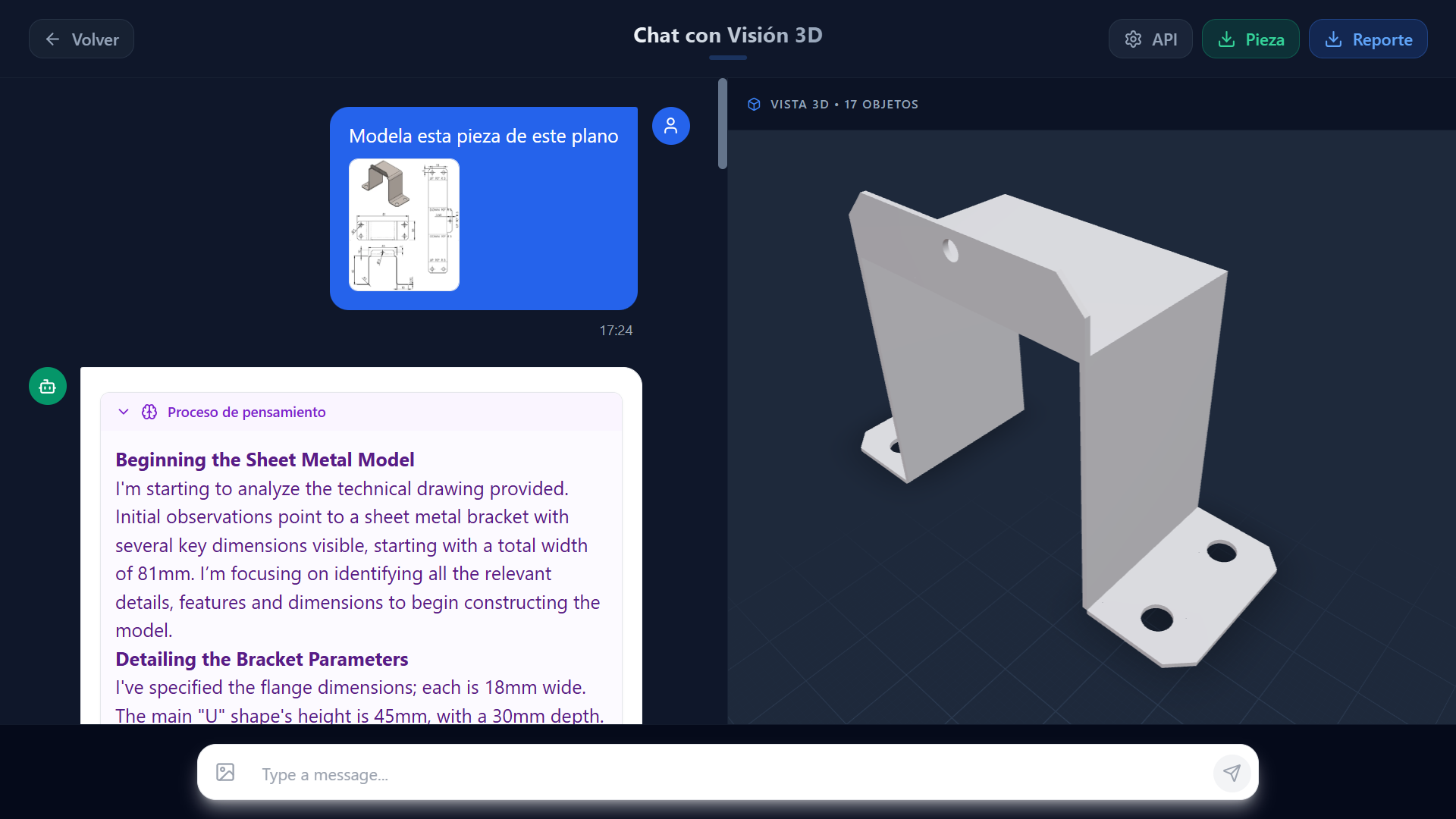
Task: Click the download icon on Reporte button
Action: [1333, 39]
